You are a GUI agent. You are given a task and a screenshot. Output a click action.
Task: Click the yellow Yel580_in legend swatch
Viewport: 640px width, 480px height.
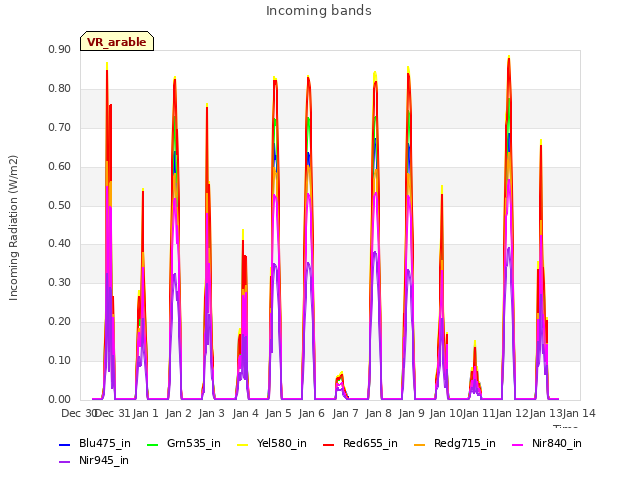tap(243, 444)
